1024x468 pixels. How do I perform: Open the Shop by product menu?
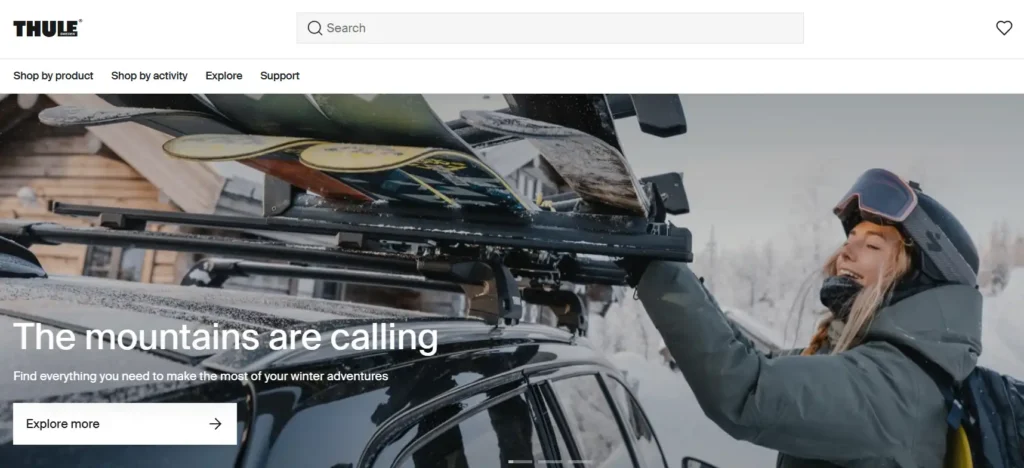point(53,76)
